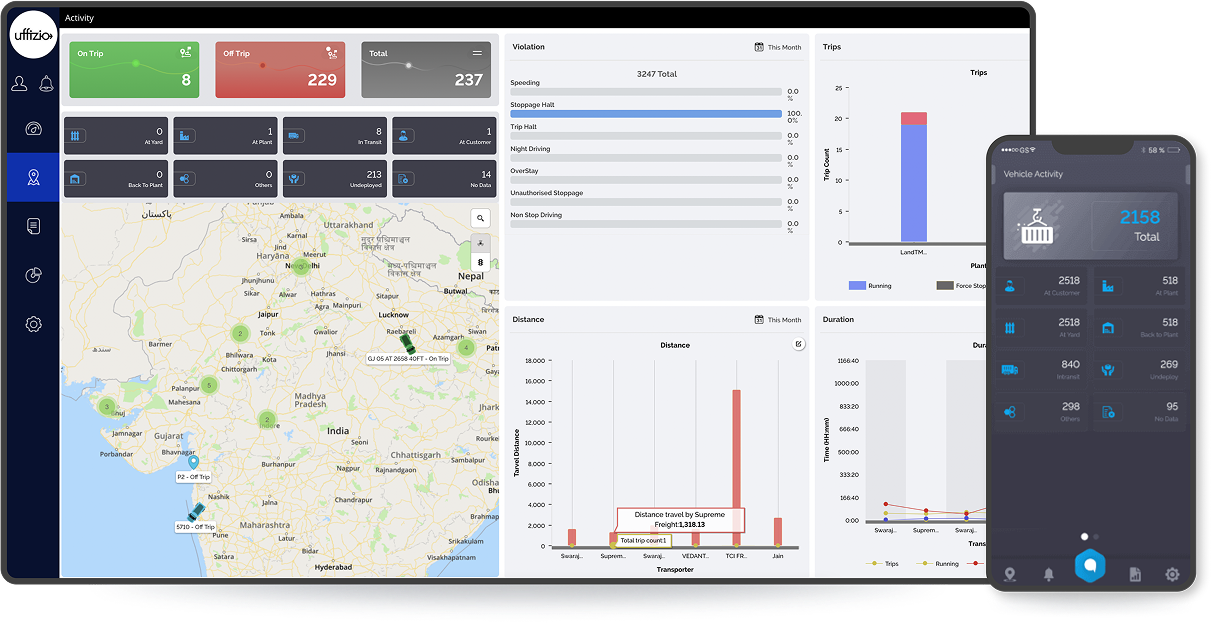Toggle the Trips legend in Duration chart

[883, 564]
